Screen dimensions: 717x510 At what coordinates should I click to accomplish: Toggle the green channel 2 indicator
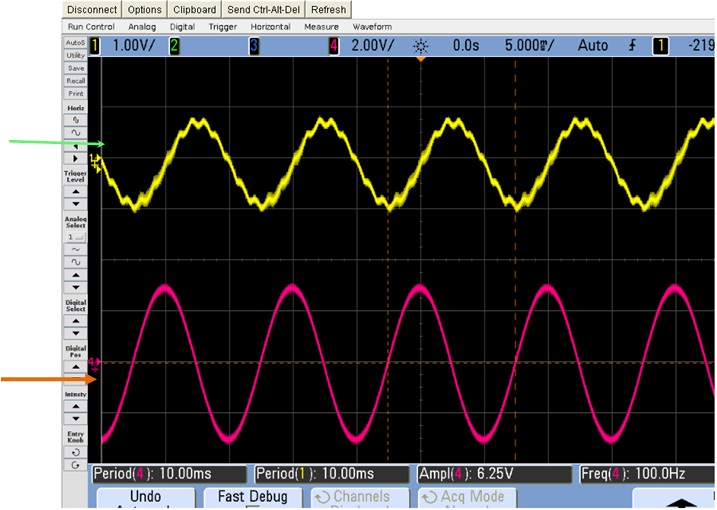click(x=174, y=46)
